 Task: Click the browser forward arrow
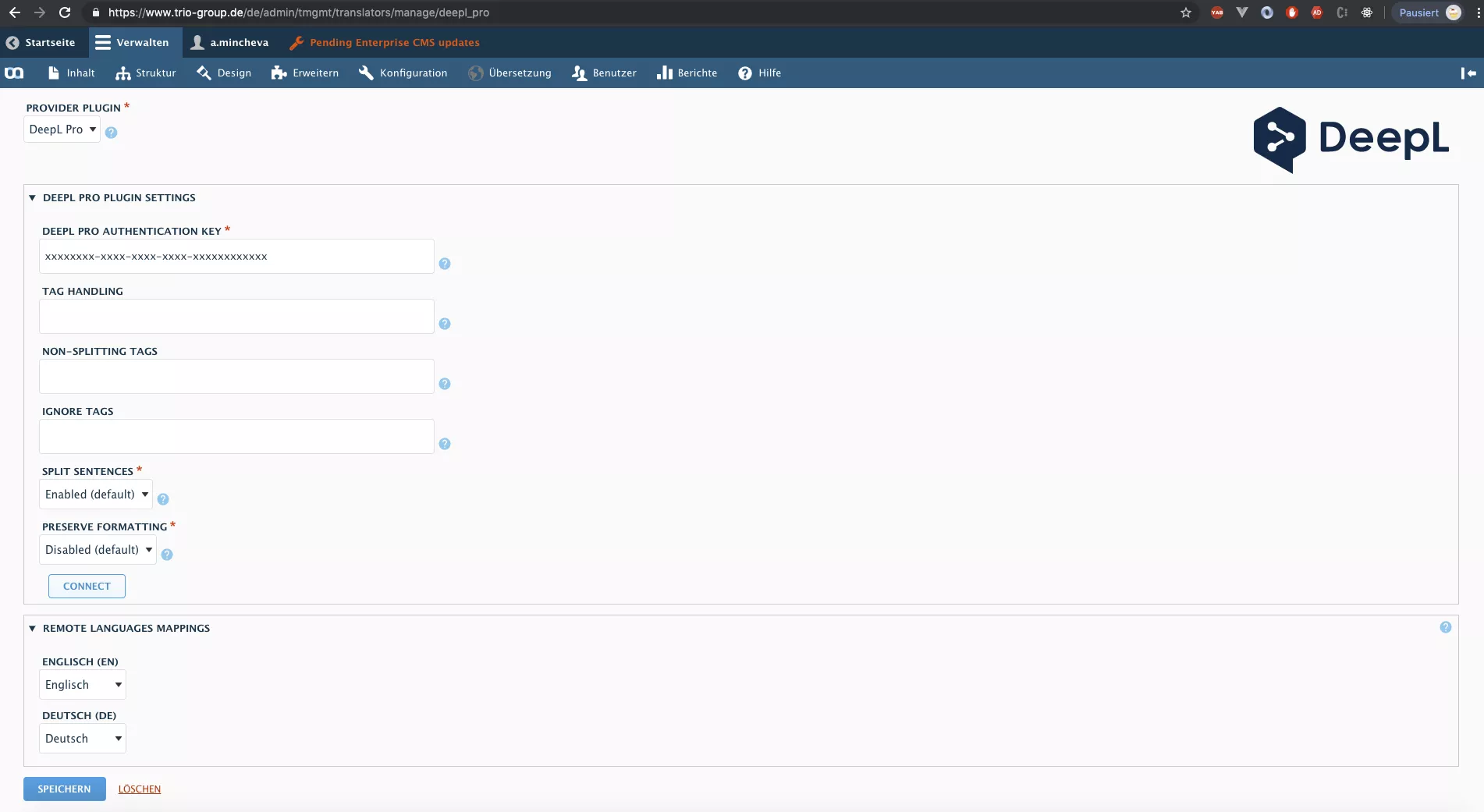(x=39, y=12)
